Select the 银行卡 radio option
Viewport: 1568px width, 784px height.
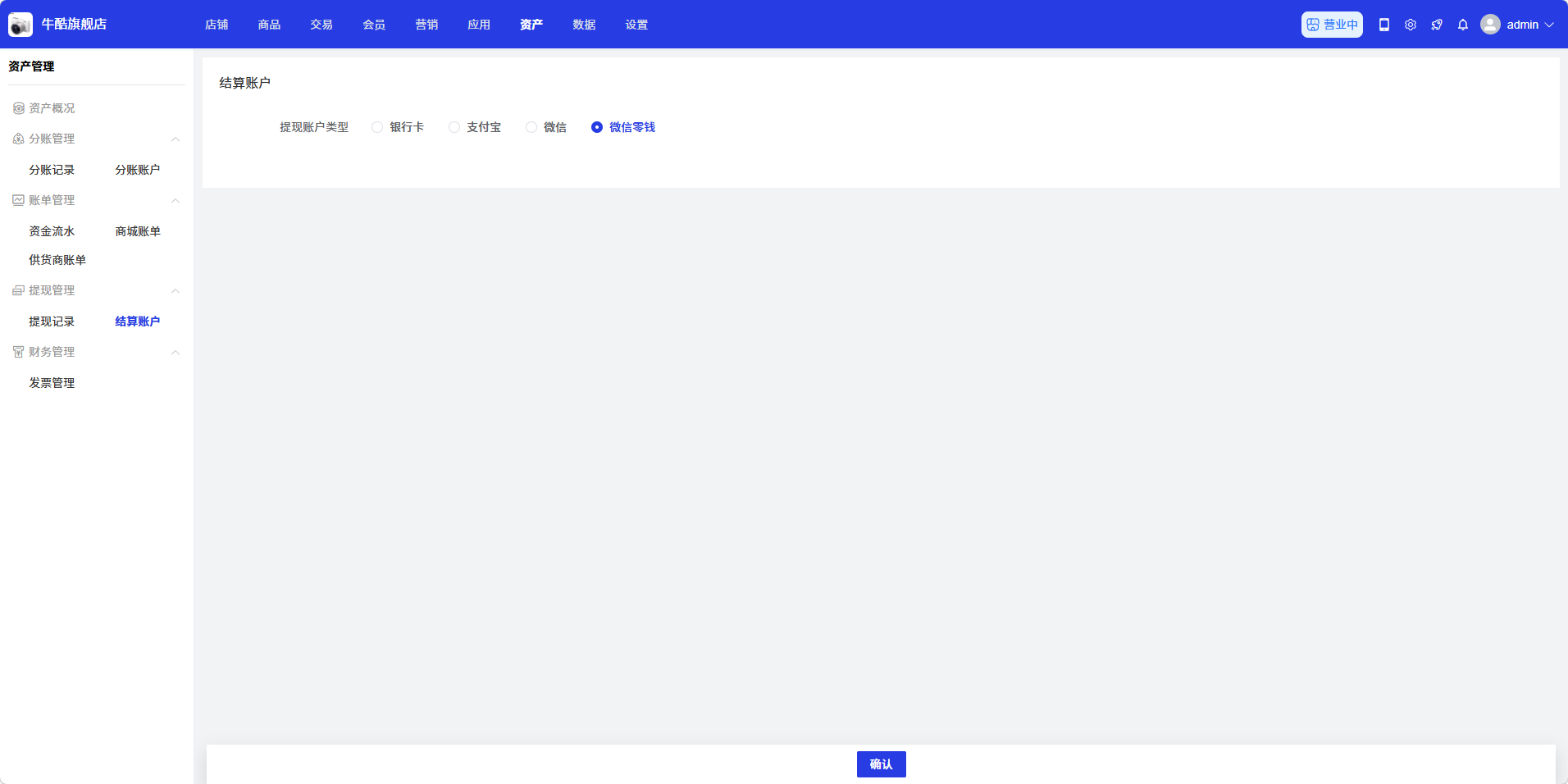point(398,127)
